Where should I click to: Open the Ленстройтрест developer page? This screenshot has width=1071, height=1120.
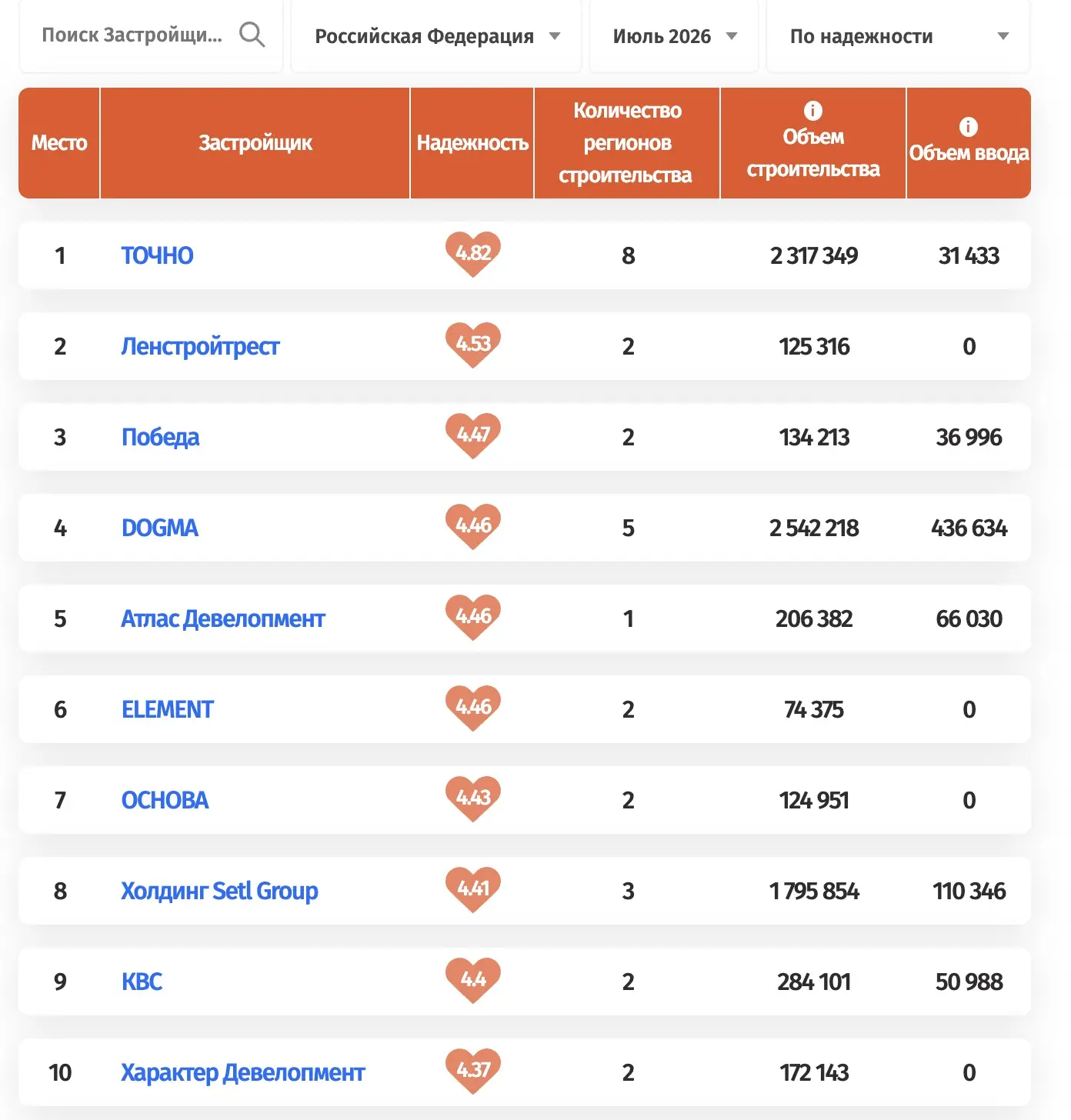pos(200,346)
